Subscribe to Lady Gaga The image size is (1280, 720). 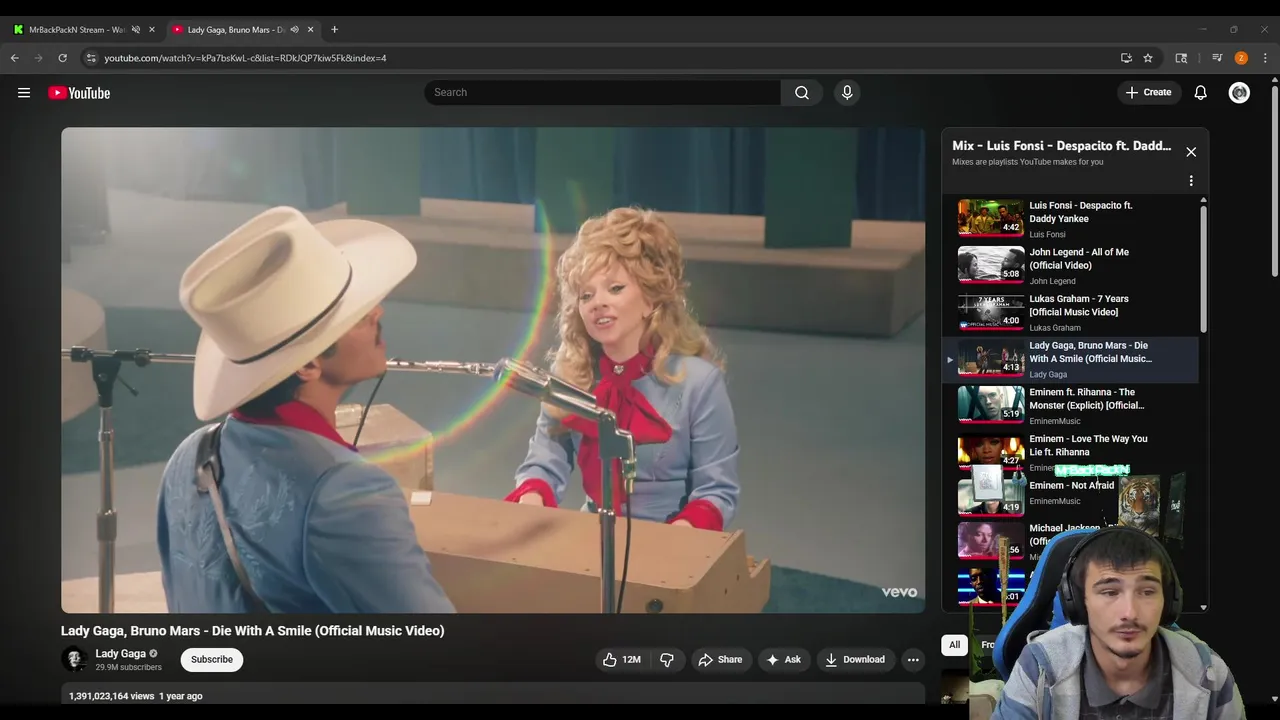[x=212, y=659]
